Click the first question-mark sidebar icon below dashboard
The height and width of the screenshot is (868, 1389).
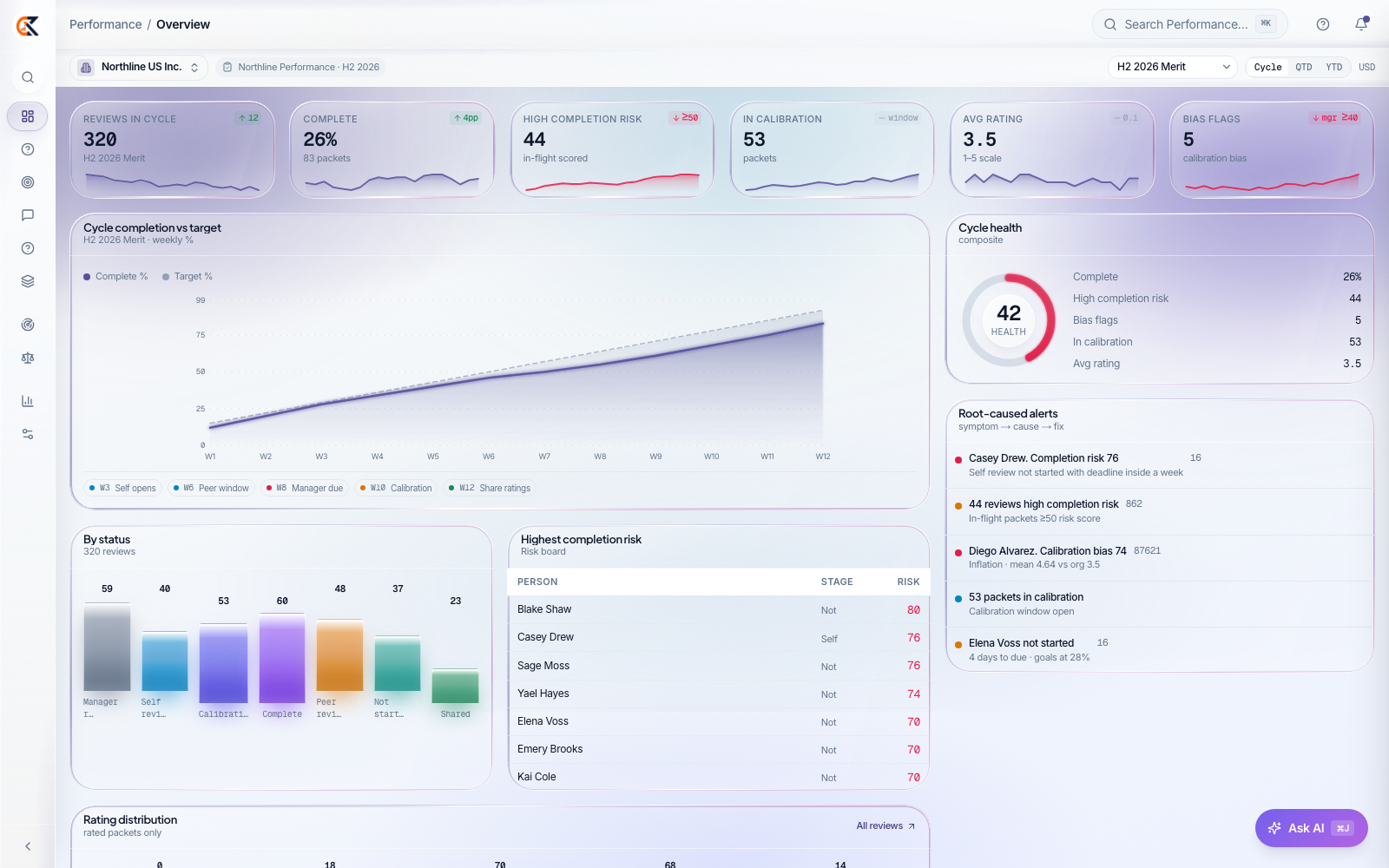(28, 149)
